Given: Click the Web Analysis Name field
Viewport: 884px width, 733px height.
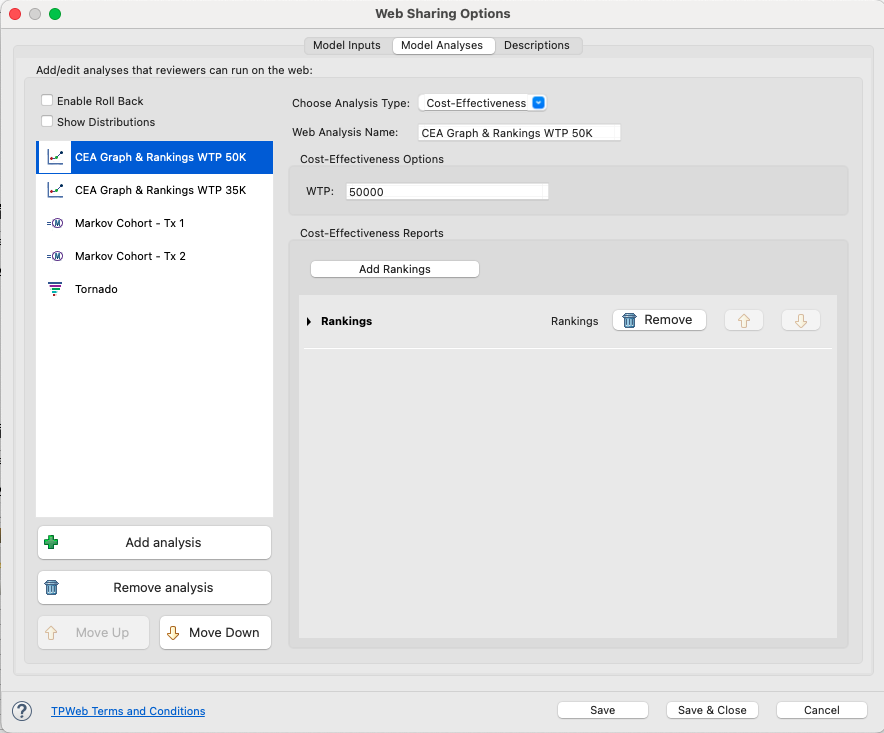Looking at the screenshot, I should (x=519, y=133).
